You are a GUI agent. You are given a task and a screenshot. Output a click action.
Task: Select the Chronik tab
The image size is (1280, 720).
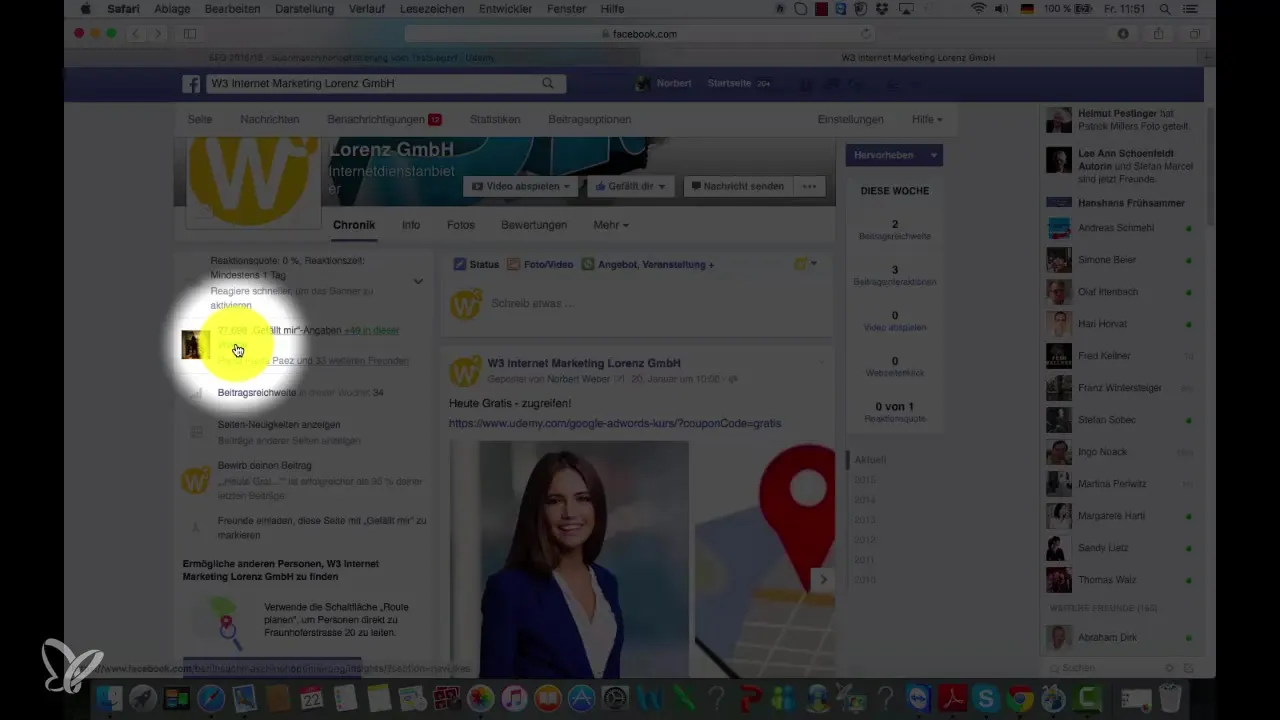click(x=354, y=225)
